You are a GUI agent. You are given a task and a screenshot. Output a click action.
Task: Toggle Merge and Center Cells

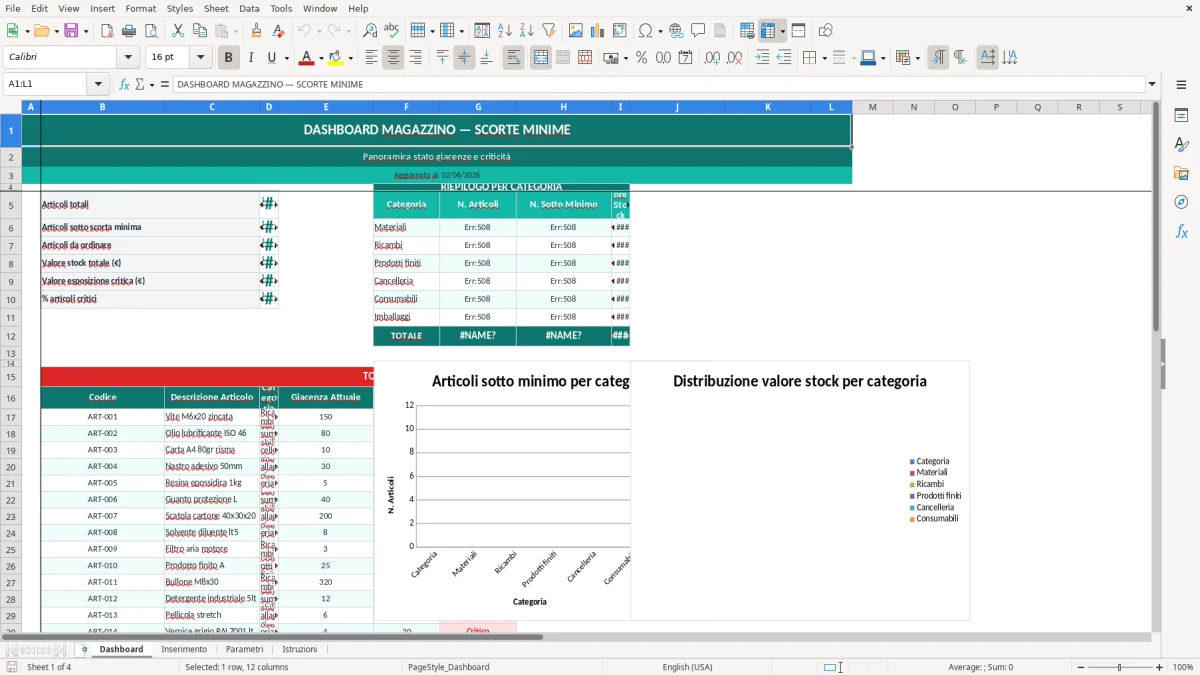click(x=541, y=58)
